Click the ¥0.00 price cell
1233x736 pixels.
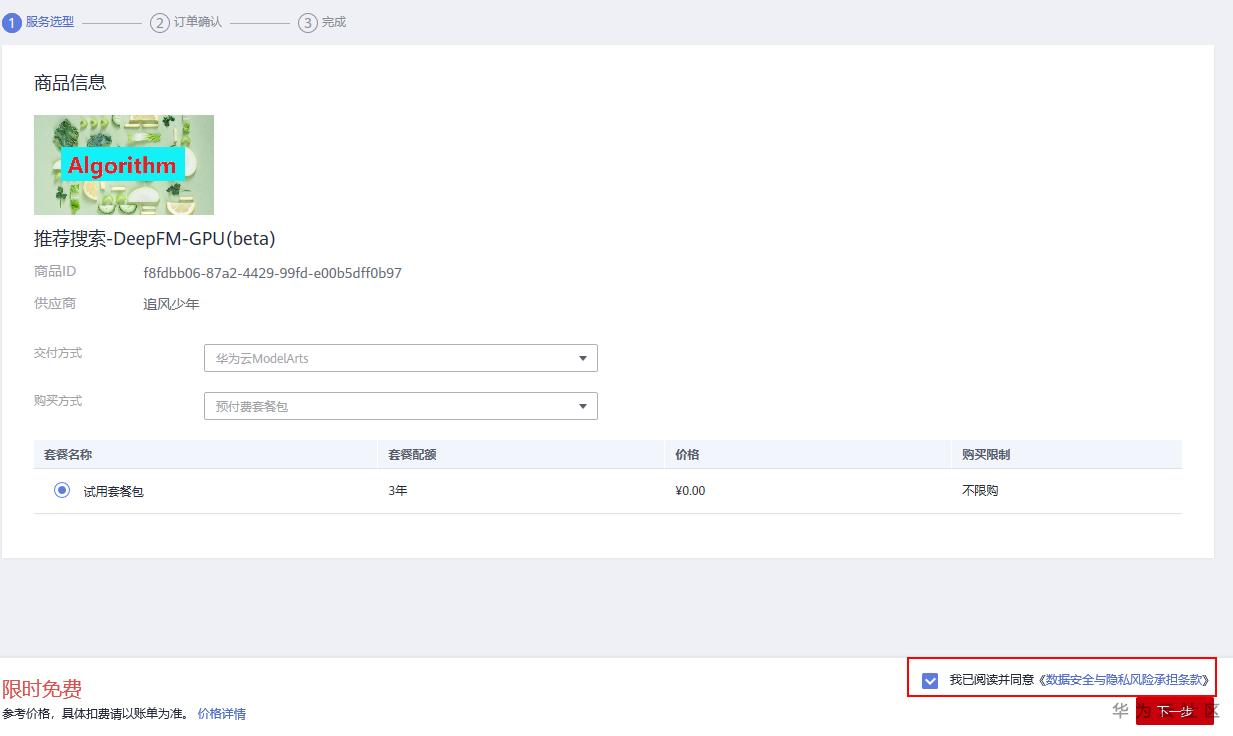coord(690,491)
